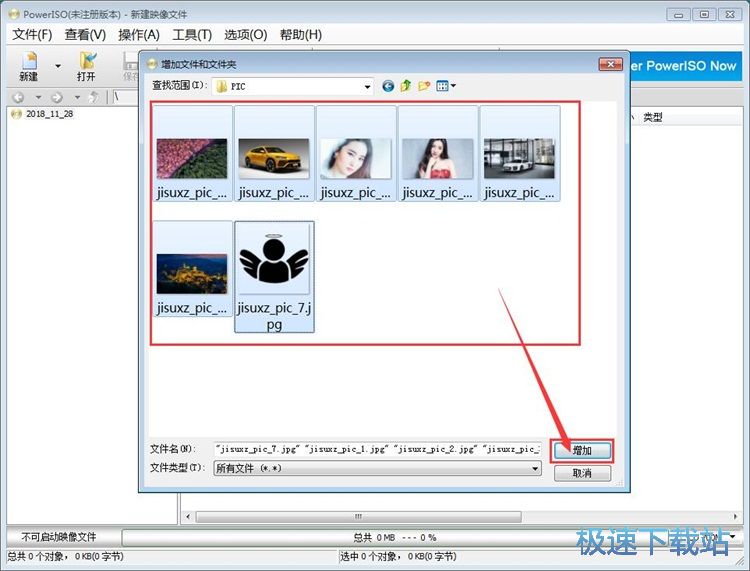This screenshot has width=750, height=571.
Task: Click the 取消 button
Action: point(582,473)
